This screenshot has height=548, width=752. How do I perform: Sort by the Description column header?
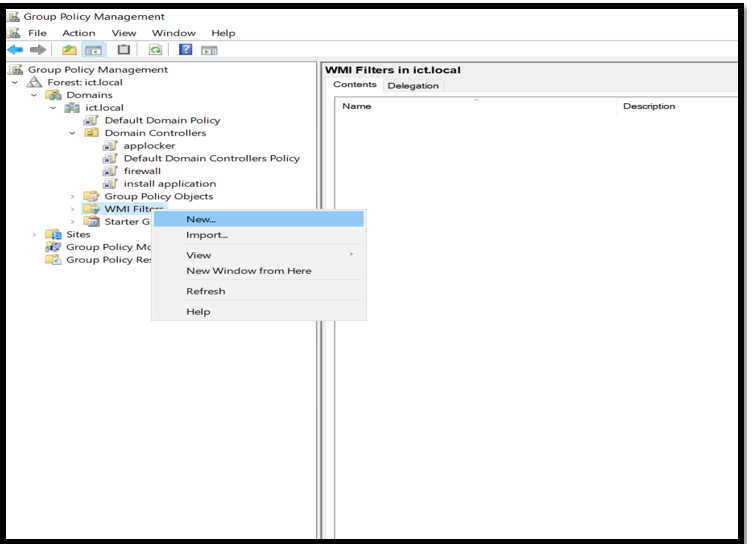tap(677, 106)
